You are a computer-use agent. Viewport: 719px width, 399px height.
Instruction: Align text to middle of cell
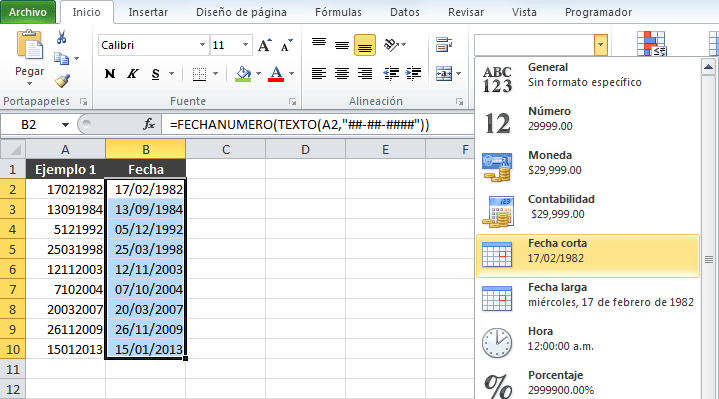(342, 45)
